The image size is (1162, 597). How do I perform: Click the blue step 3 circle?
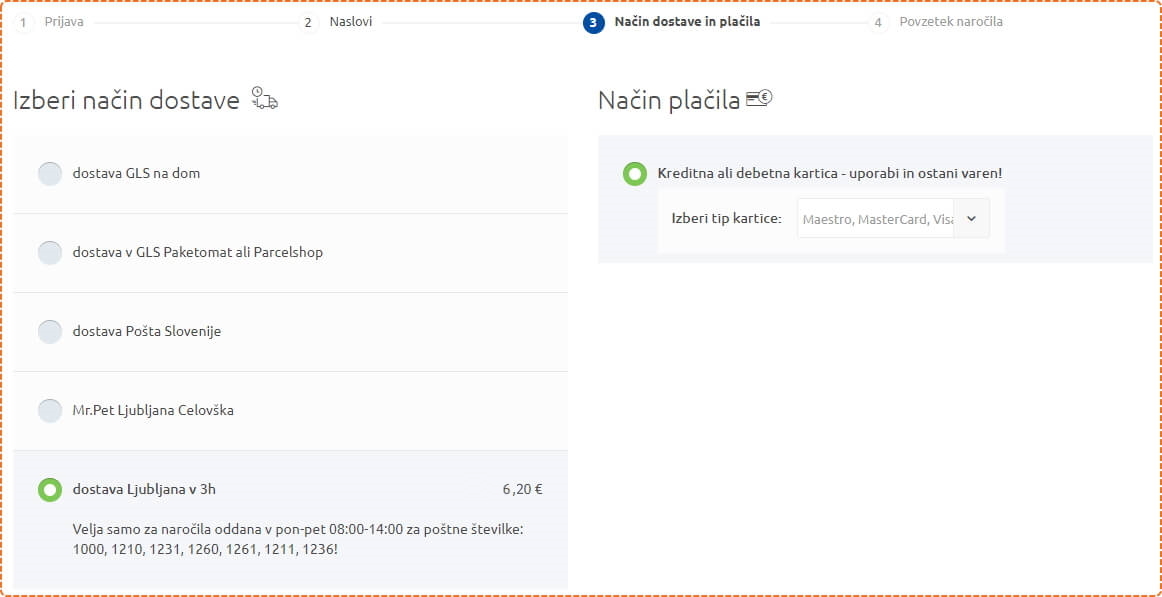point(594,23)
